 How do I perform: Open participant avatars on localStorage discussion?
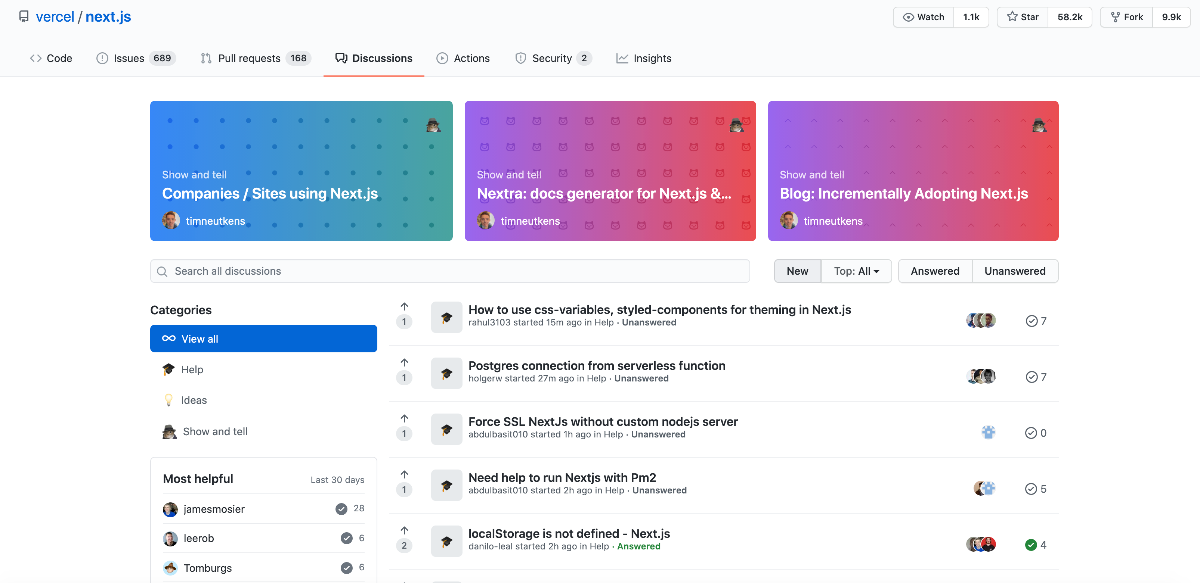[x=981, y=545]
